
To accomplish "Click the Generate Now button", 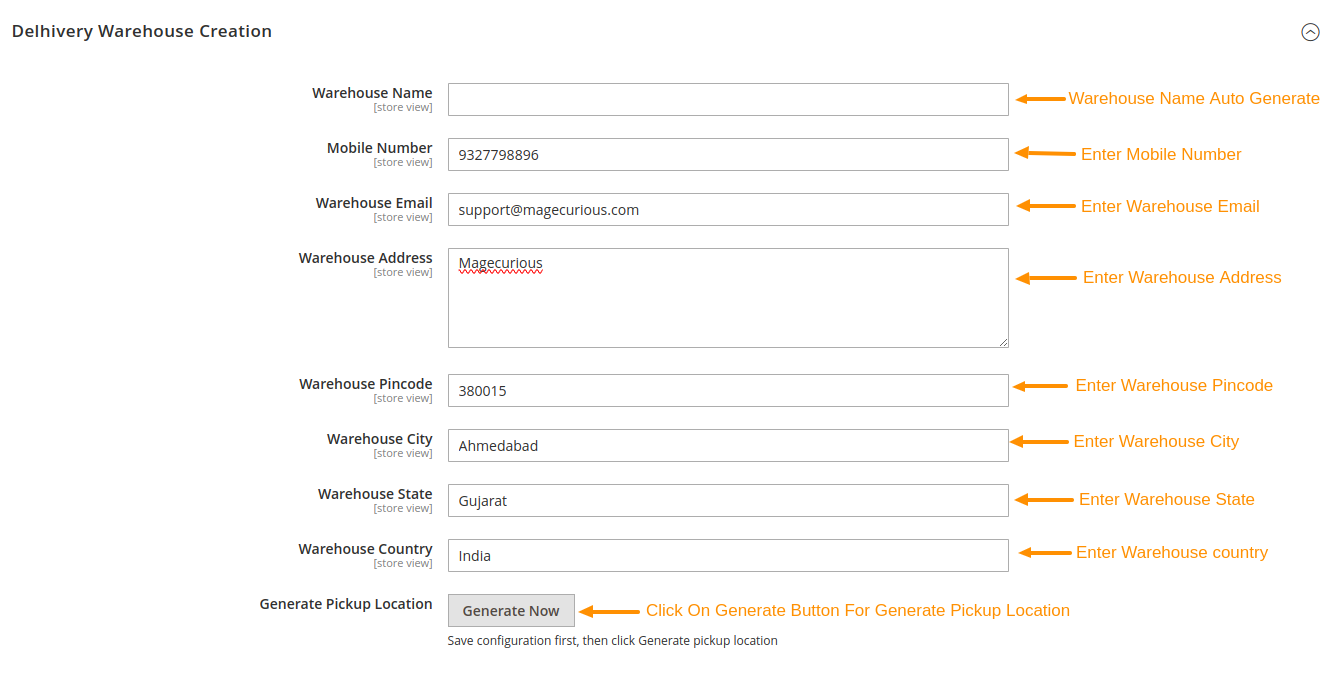I will click(x=511, y=610).
